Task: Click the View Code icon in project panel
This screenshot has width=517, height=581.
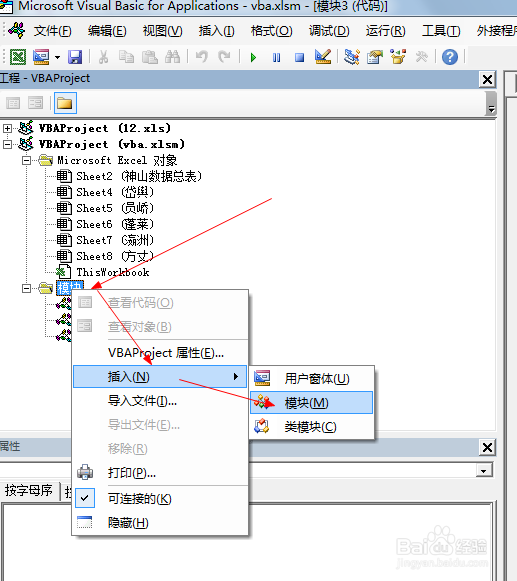Action: click(x=13, y=103)
